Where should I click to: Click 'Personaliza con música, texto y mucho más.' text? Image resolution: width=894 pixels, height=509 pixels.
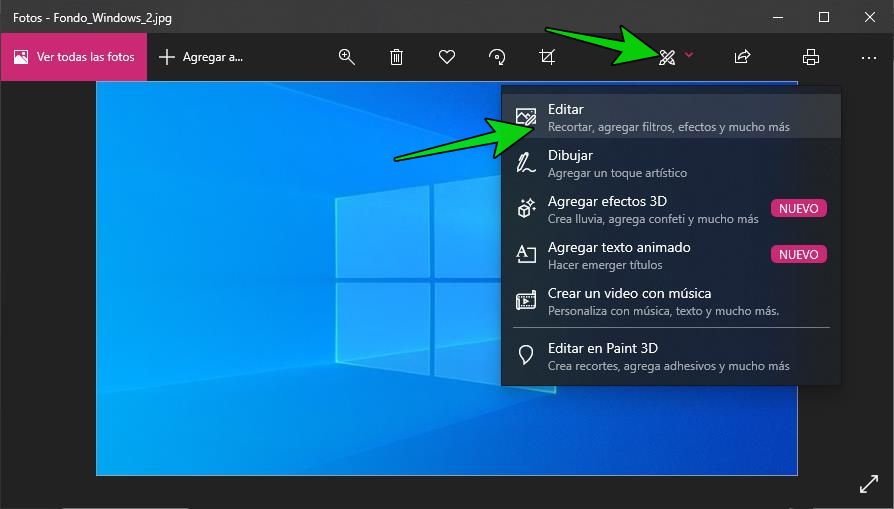[663, 311]
